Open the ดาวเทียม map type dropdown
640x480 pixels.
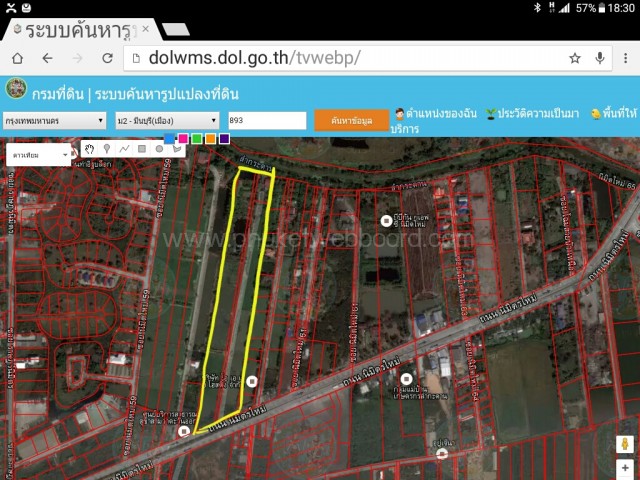(x=38, y=155)
